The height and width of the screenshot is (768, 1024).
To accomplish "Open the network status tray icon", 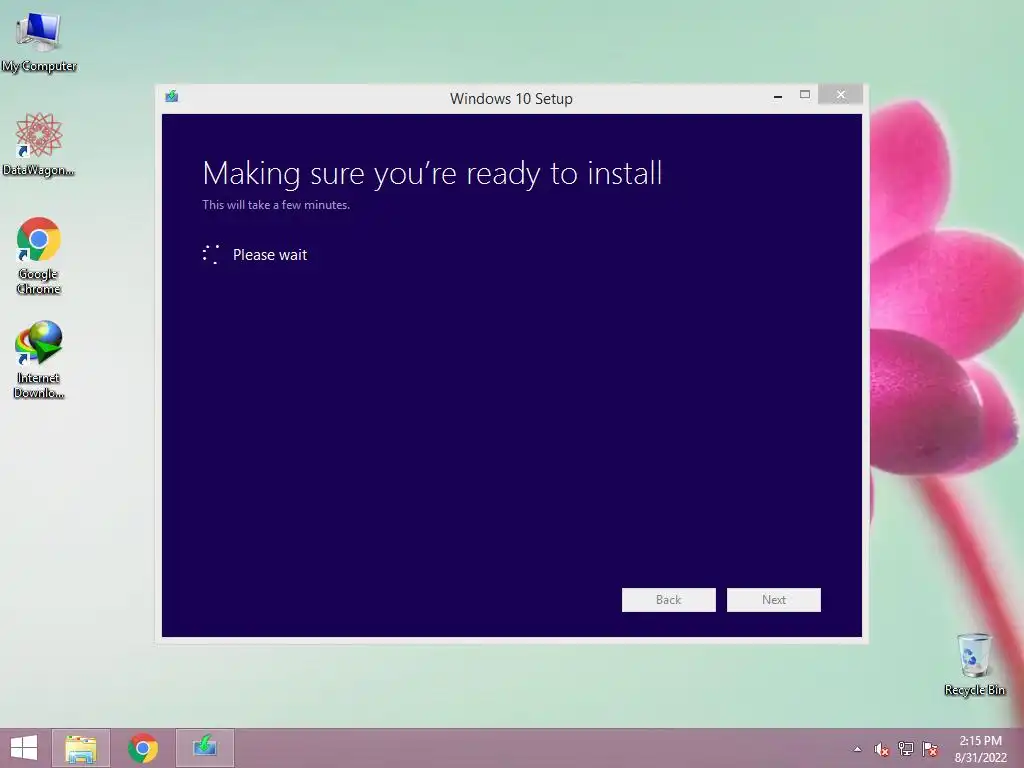I will pyautogui.click(x=906, y=749).
